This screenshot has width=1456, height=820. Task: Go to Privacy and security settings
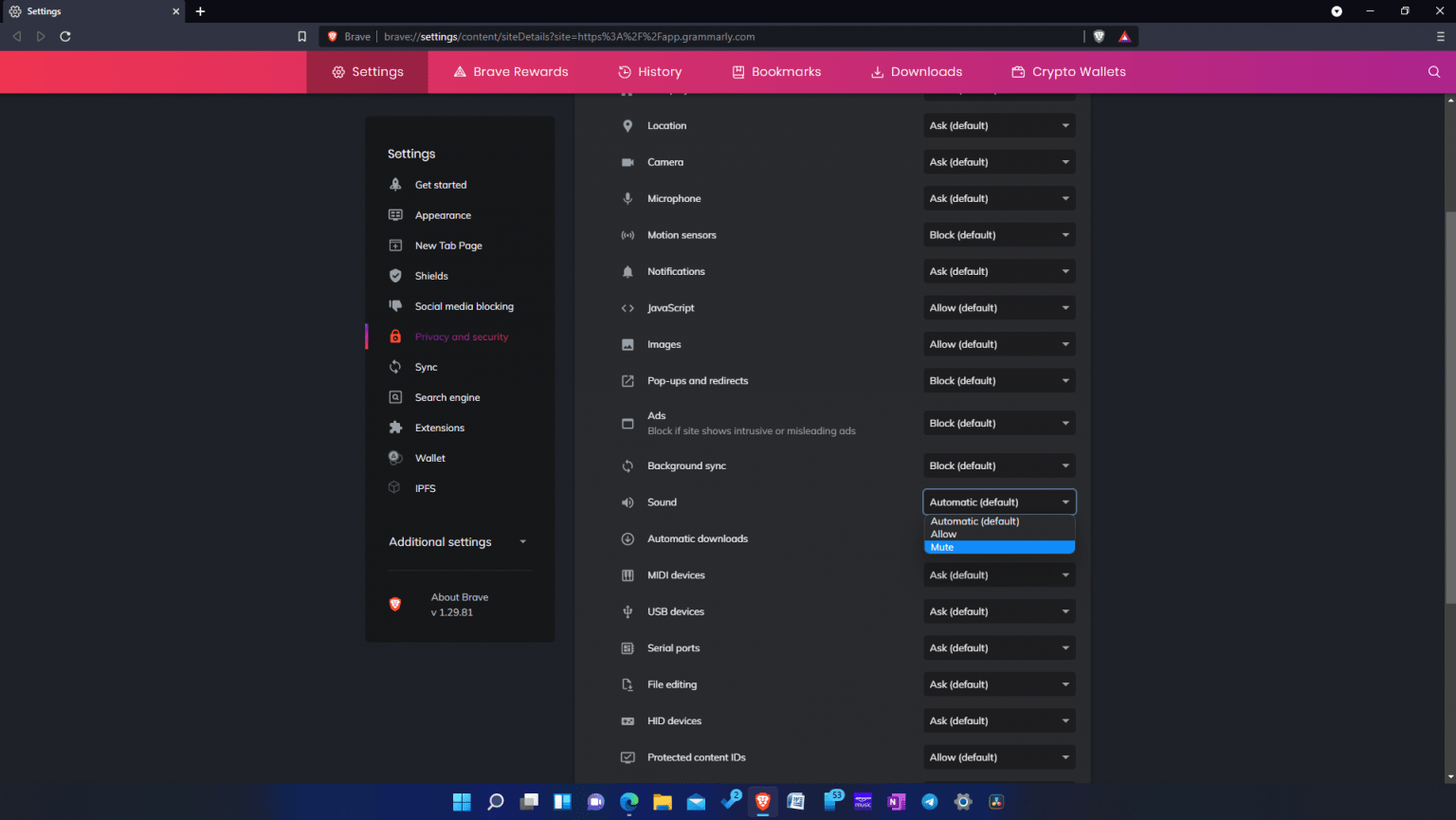point(462,337)
